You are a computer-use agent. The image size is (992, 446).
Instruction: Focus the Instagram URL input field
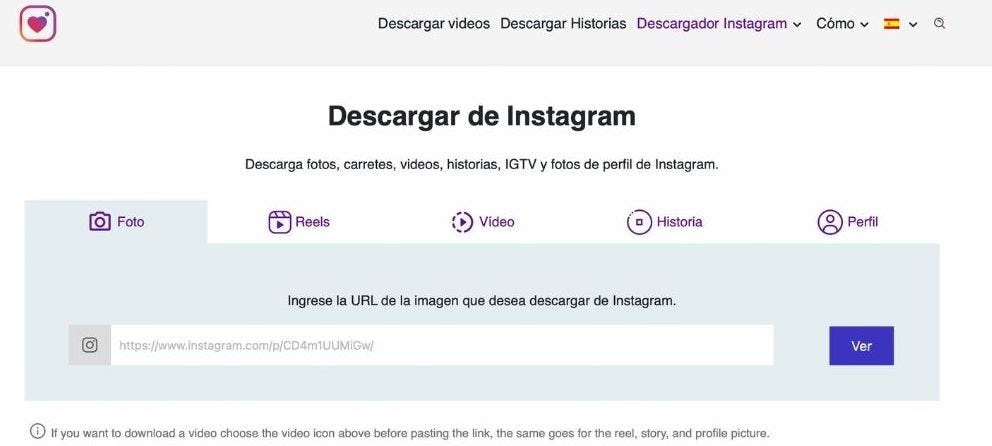442,345
